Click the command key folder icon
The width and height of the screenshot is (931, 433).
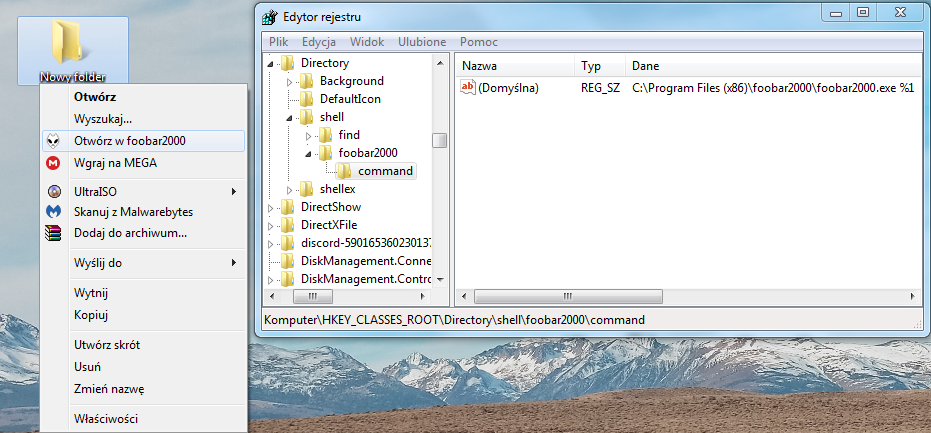pos(344,171)
